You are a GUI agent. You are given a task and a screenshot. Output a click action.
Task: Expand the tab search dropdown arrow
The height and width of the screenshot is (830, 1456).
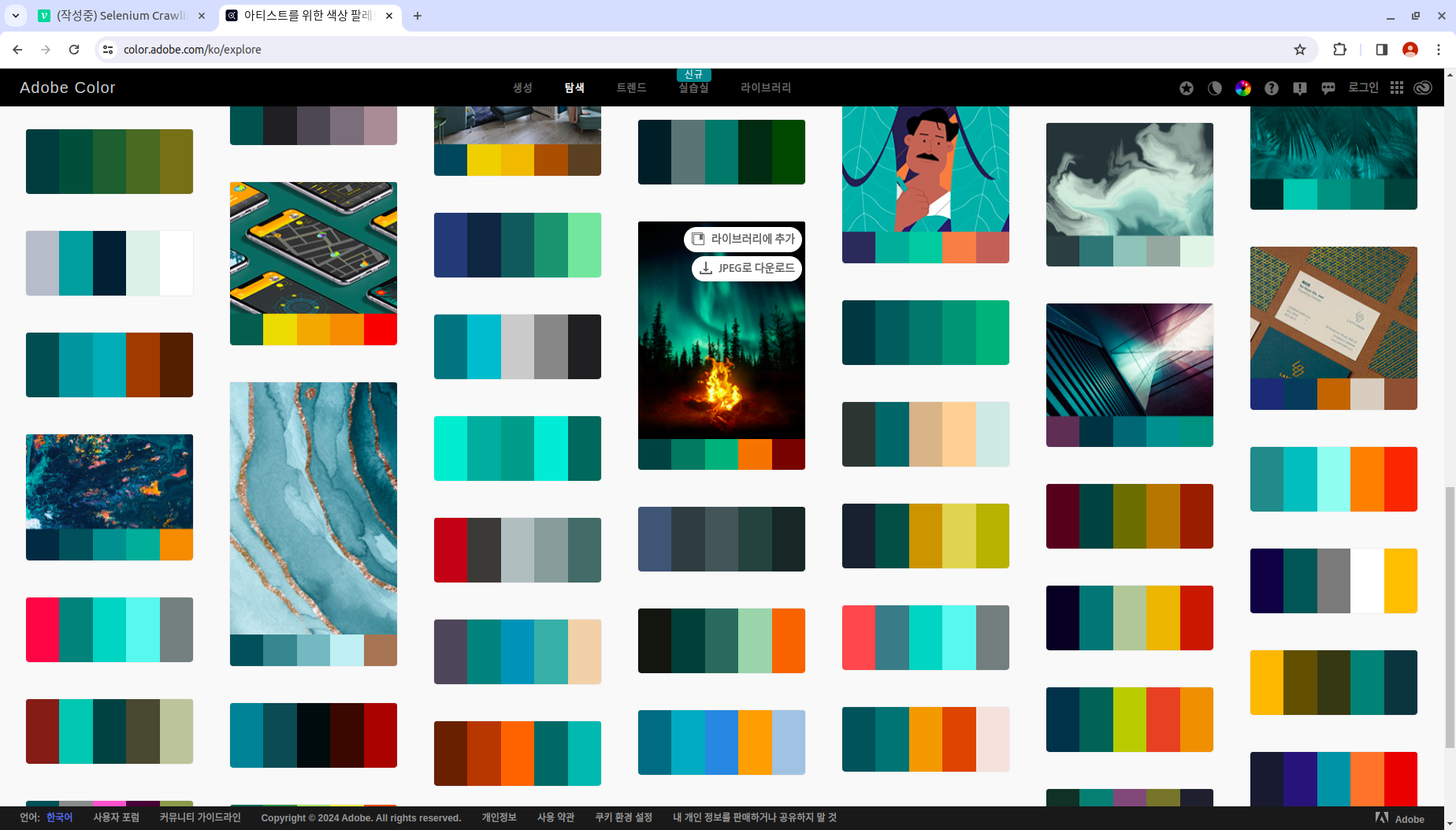(x=16, y=16)
